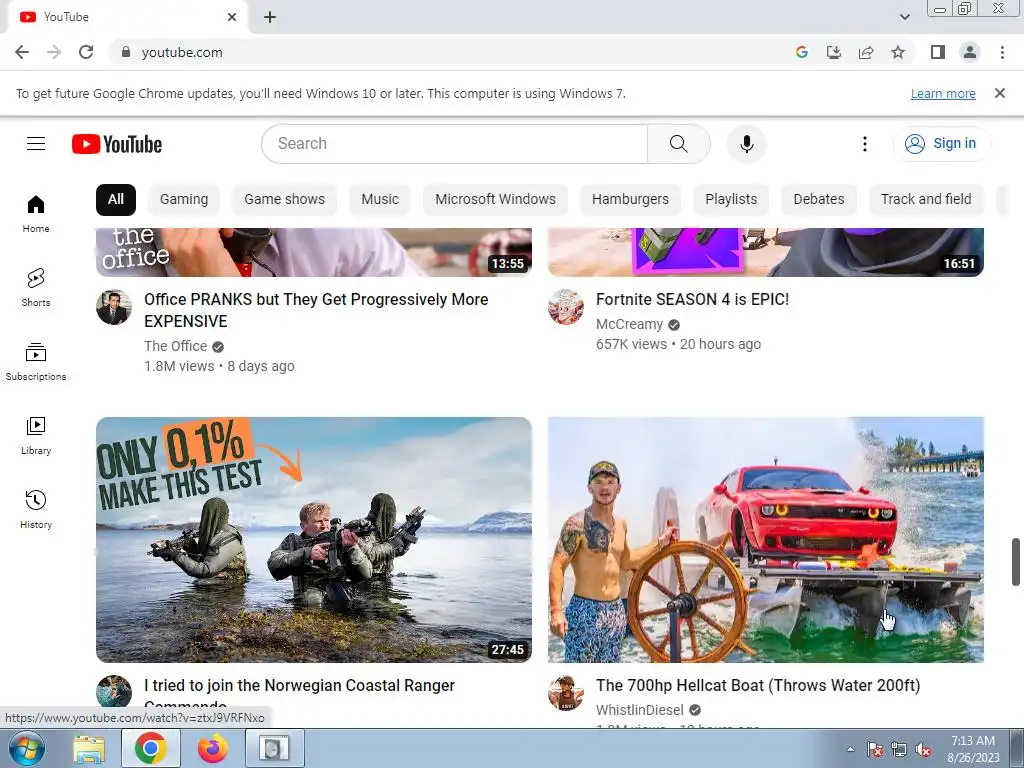Open The Office channel name
Viewport: 1024px width, 768px height.
(x=176, y=346)
